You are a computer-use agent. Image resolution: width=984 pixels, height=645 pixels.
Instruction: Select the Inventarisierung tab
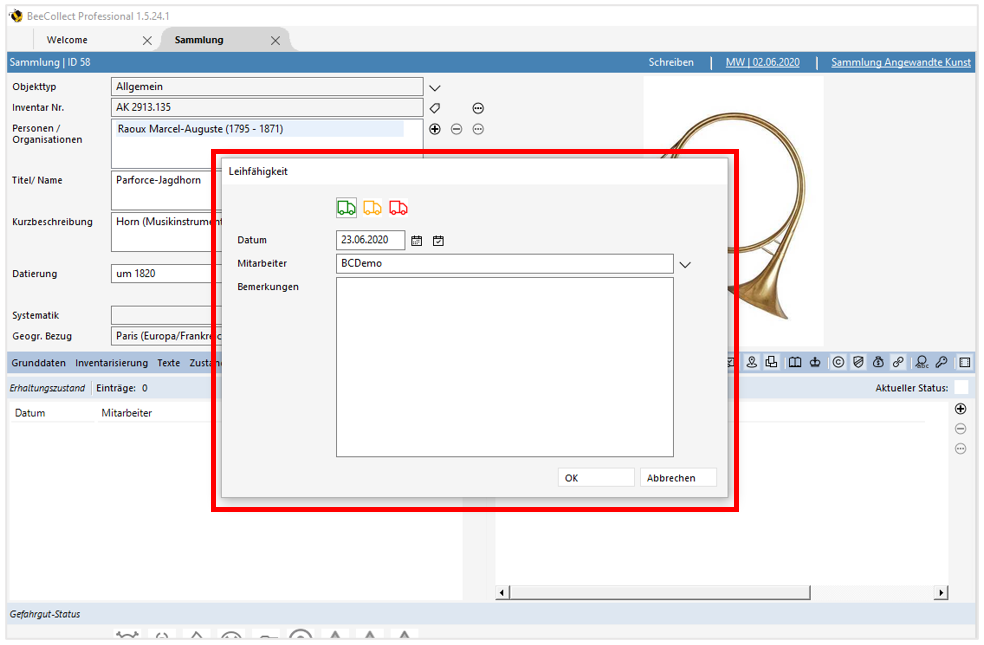[x=112, y=363]
